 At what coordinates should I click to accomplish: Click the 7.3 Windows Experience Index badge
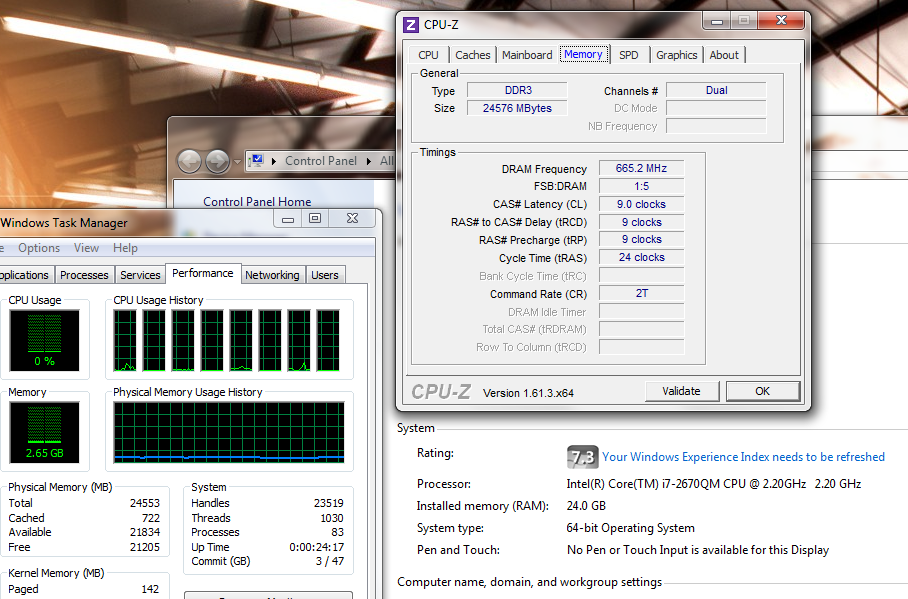581,457
